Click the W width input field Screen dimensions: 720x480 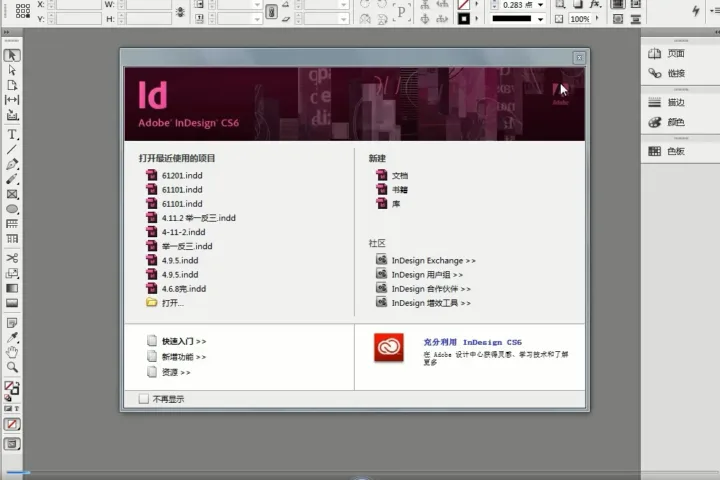(x=148, y=5)
